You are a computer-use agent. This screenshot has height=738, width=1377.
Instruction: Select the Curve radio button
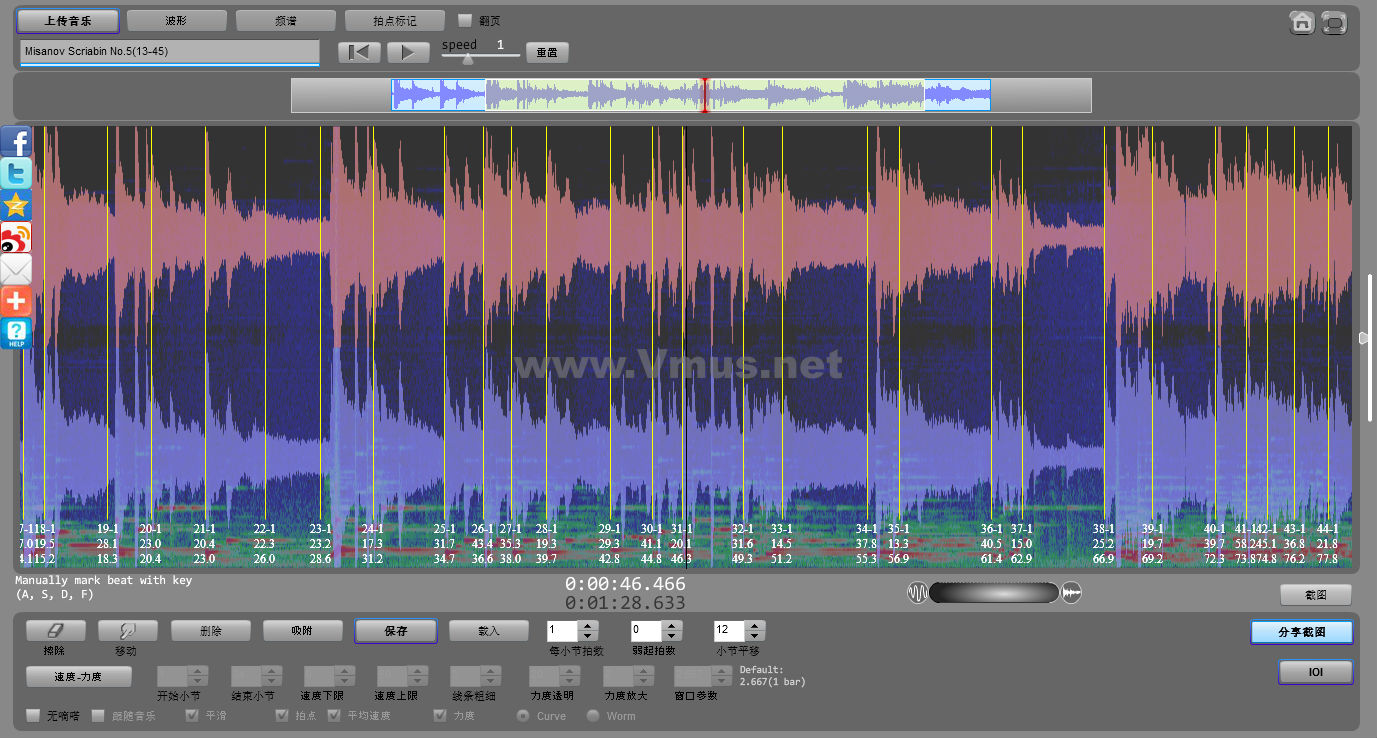522,716
